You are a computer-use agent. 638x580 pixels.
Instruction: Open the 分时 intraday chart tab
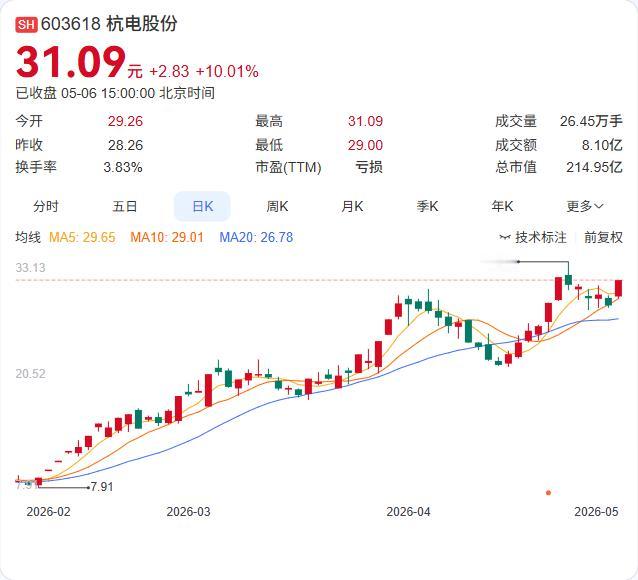pyautogui.click(x=46, y=206)
